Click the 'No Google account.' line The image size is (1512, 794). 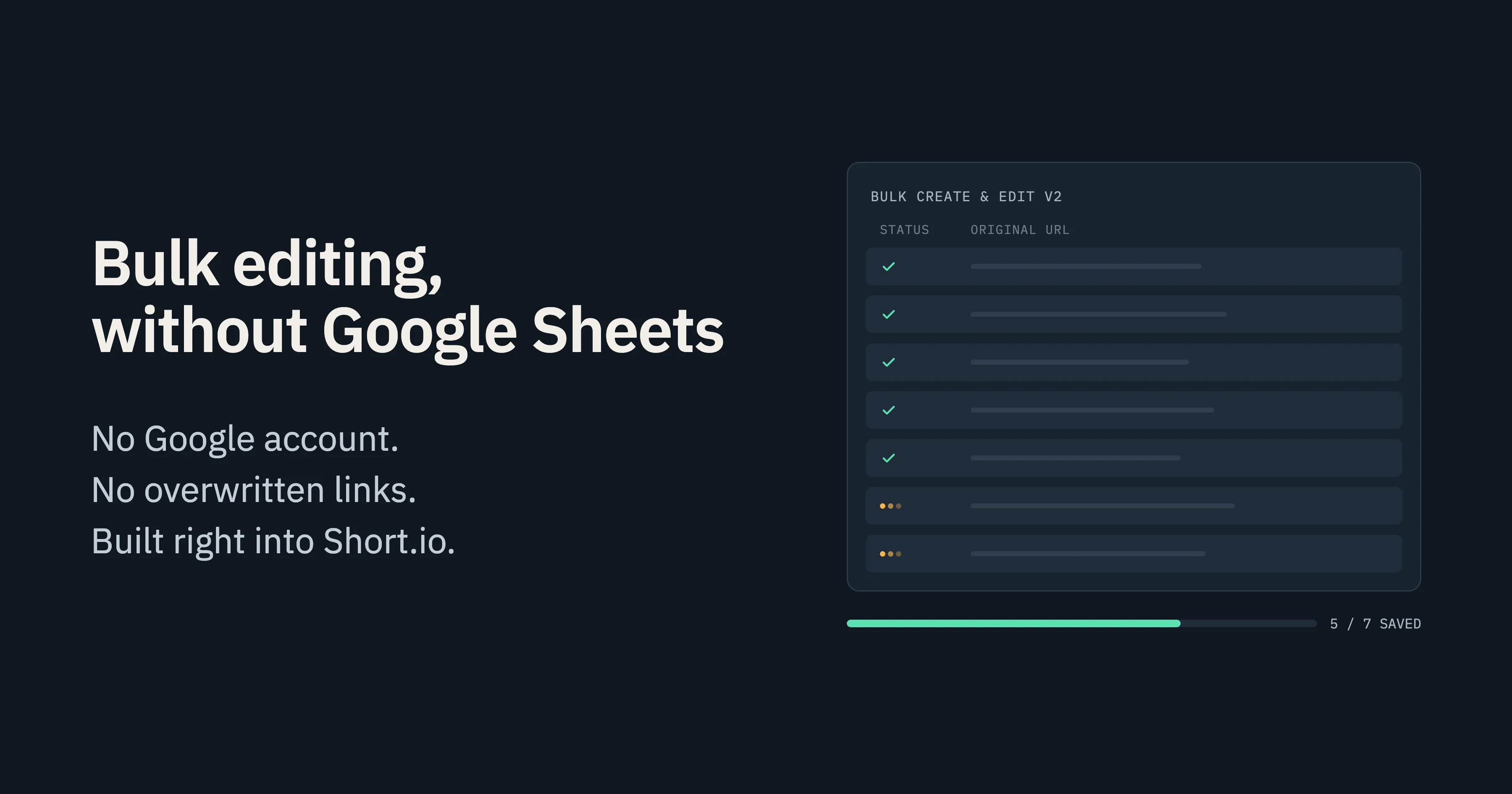245,439
